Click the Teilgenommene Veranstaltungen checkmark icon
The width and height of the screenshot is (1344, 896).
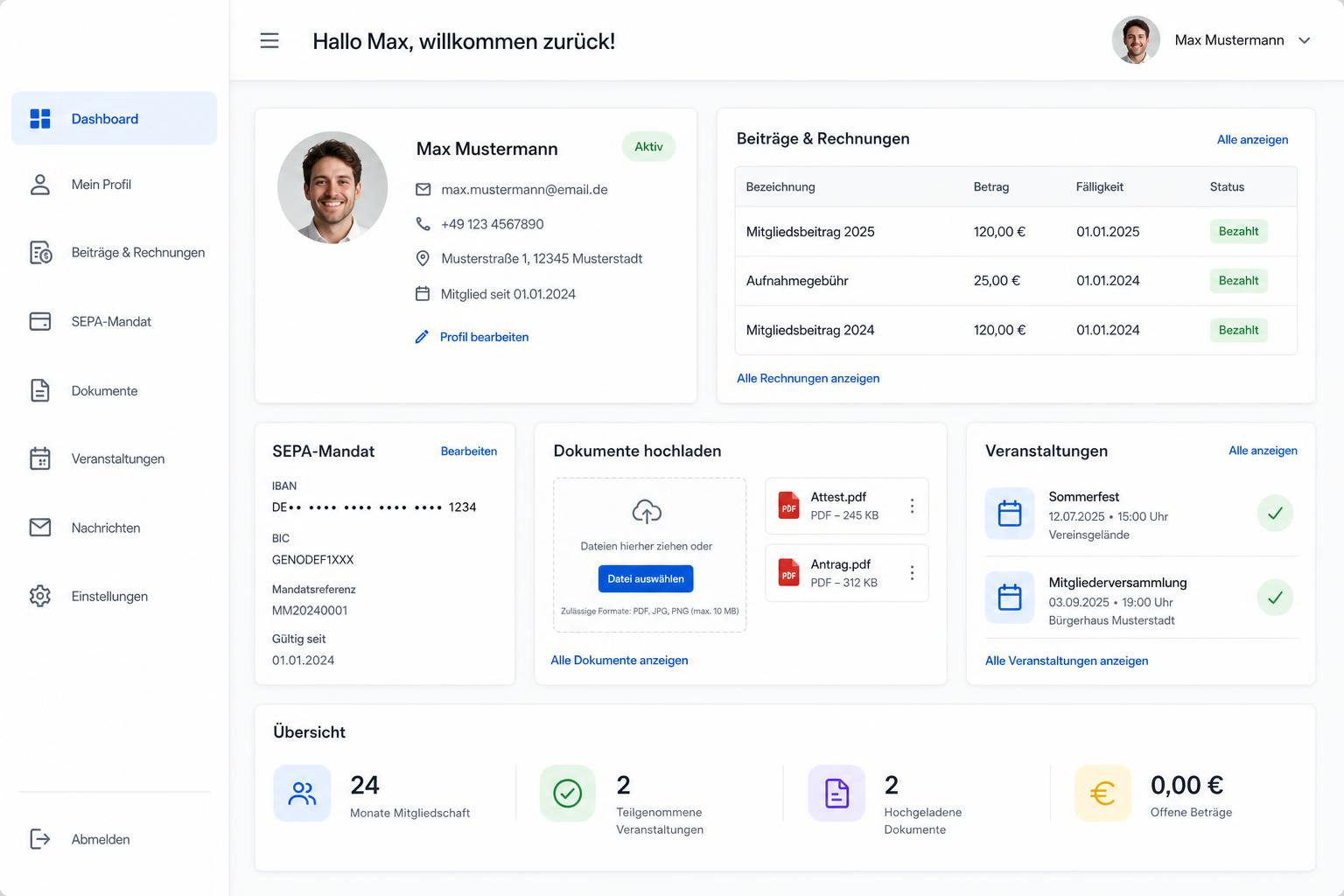tap(568, 794)
